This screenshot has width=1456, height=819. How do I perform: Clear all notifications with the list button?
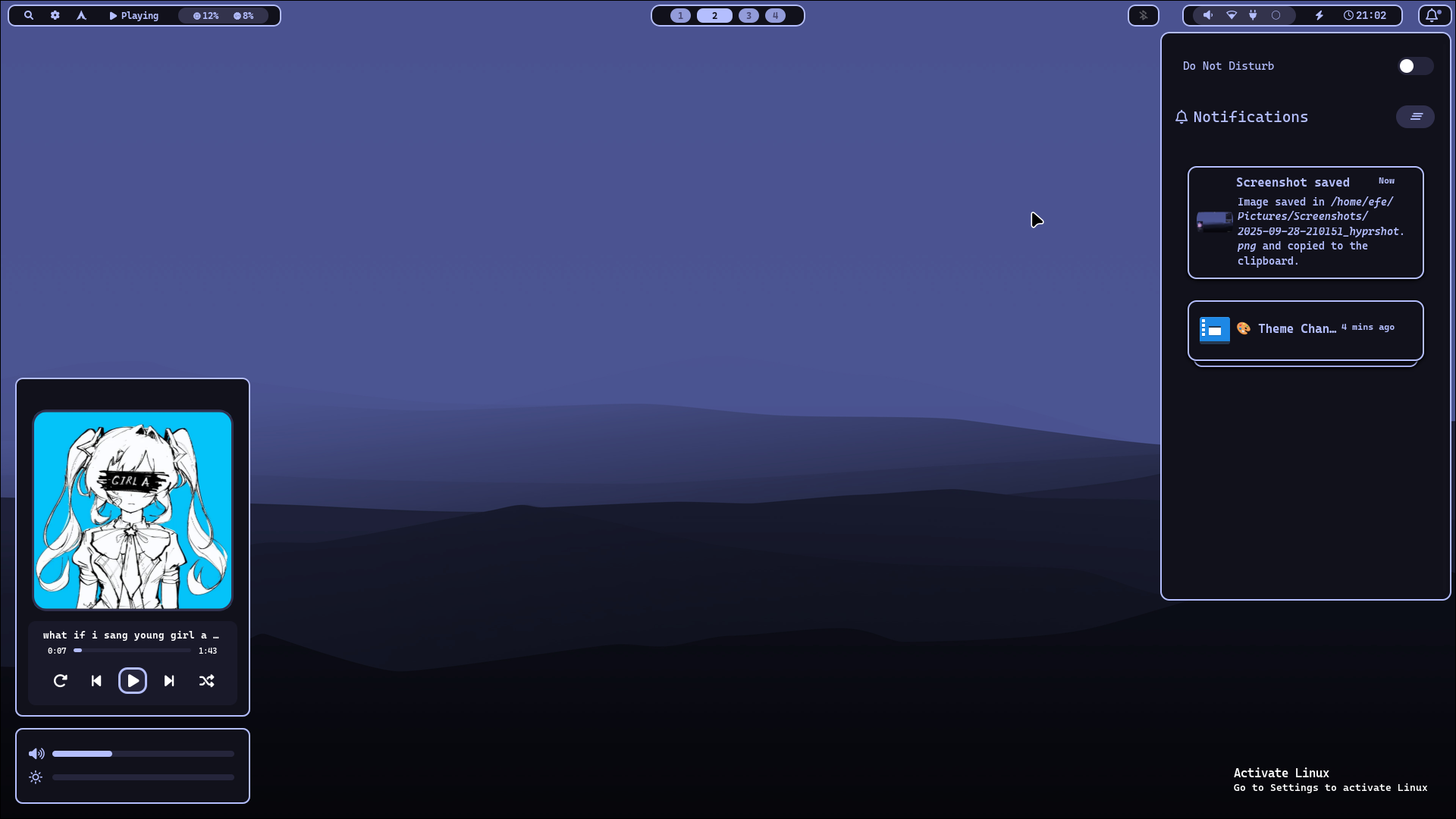click(x=1415, y=117)
